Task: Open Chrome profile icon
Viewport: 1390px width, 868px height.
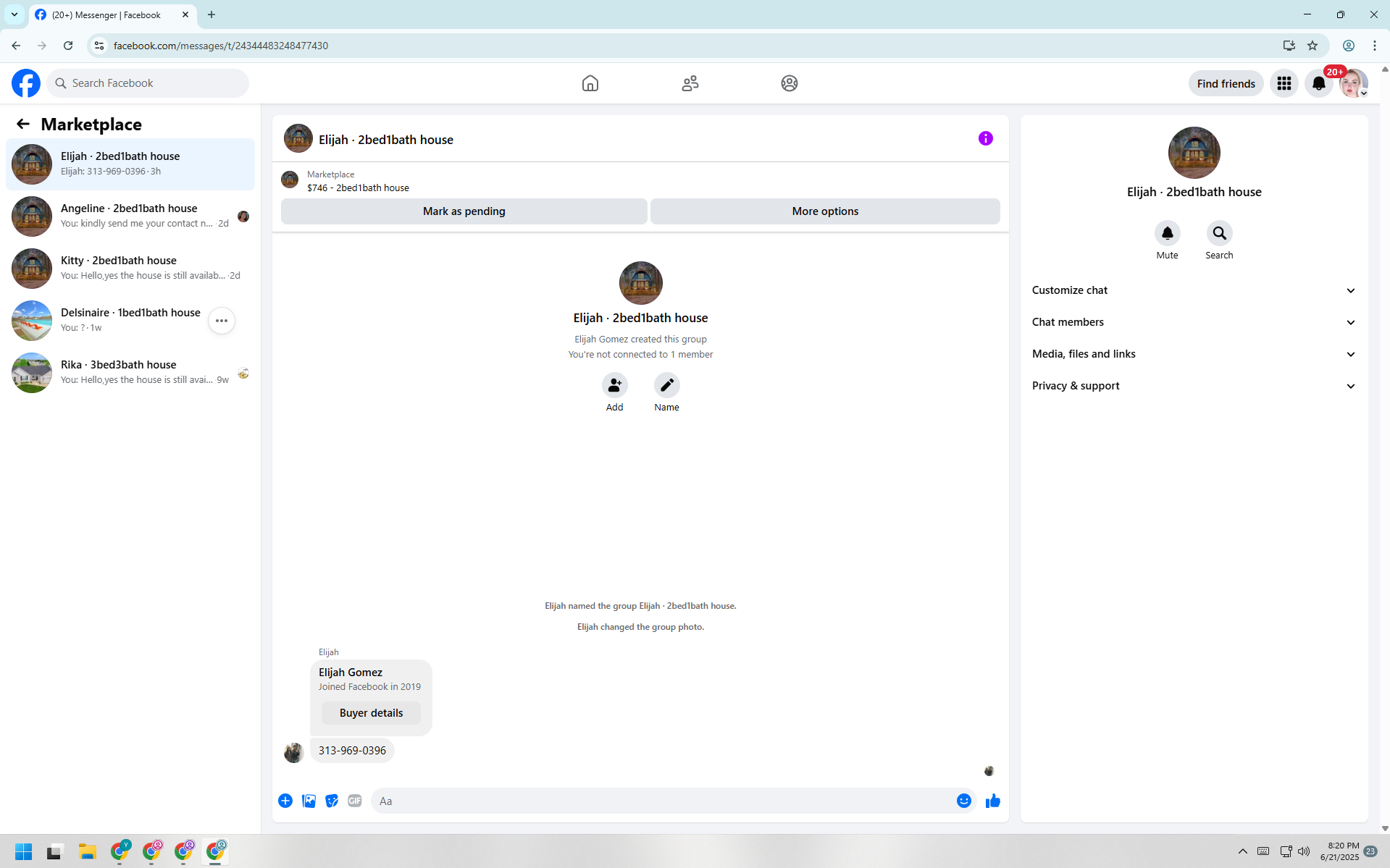Action: (x=1349, y=46)
